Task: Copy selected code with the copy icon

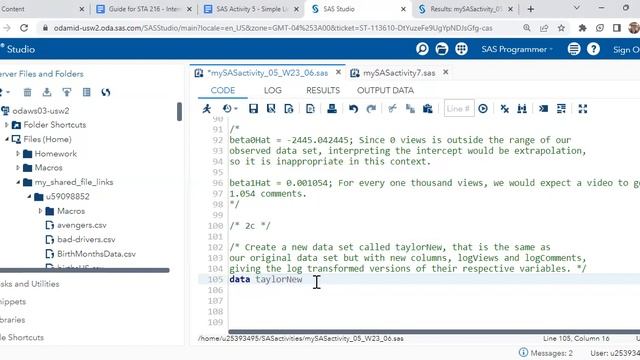Action: pyautogui.click(x=410, y=109)
